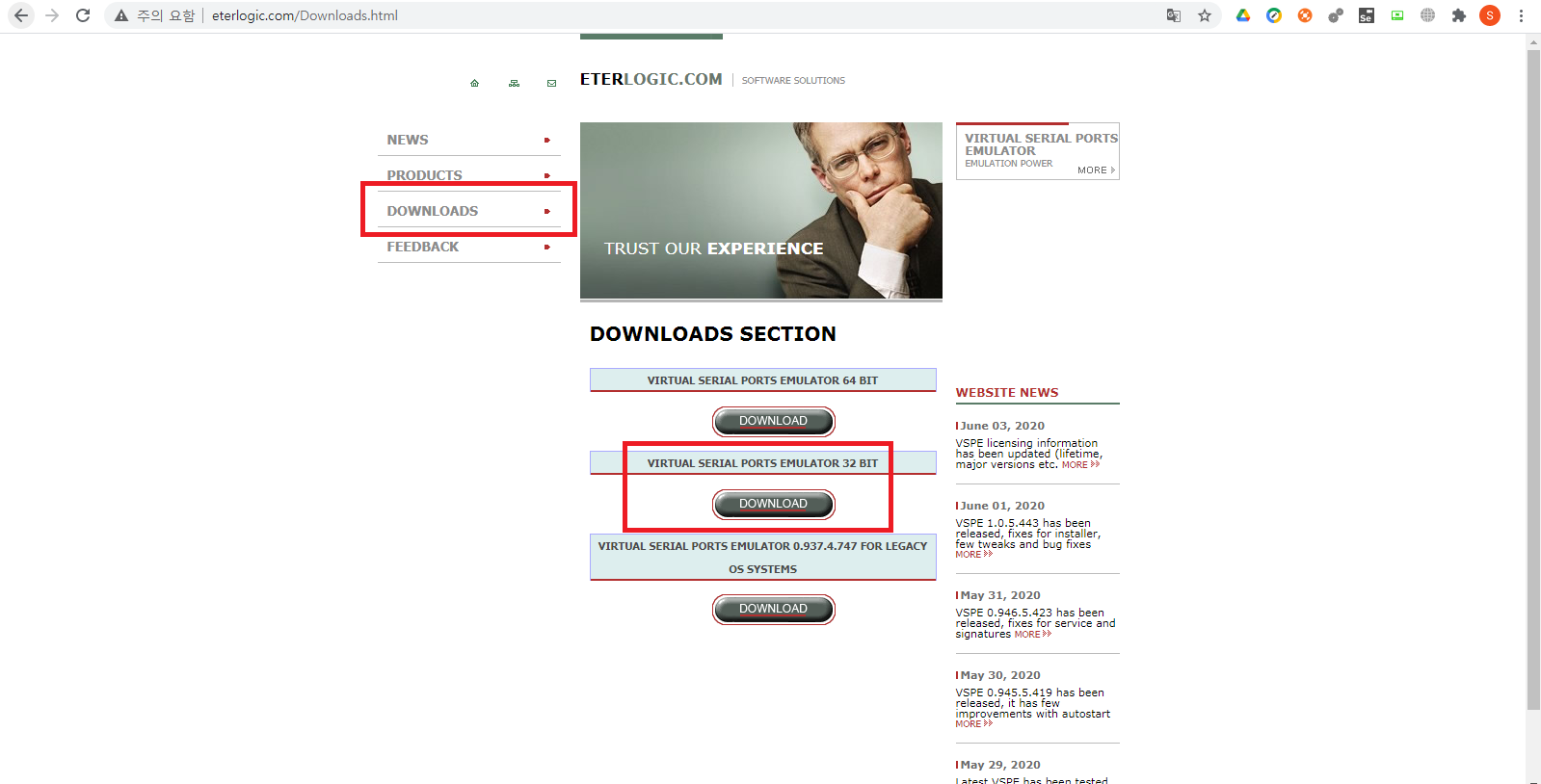Click the red arrow beside PRODUCTS
This screenshot has width=1541, height=784.
[546, 176]
